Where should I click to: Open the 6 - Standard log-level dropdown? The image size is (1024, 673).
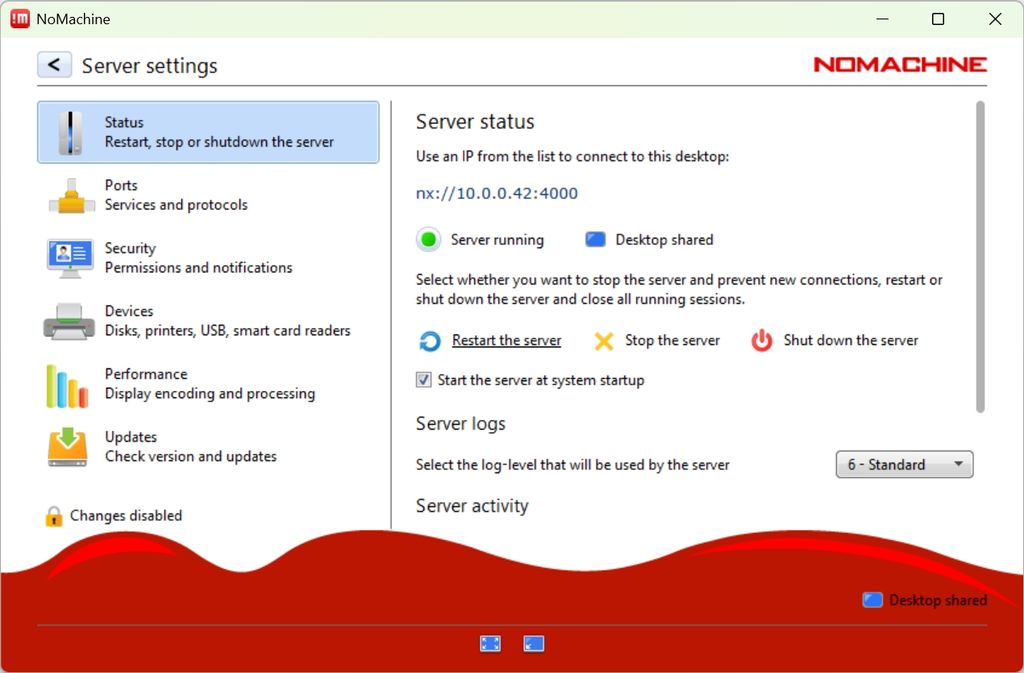tap(904, 464)
